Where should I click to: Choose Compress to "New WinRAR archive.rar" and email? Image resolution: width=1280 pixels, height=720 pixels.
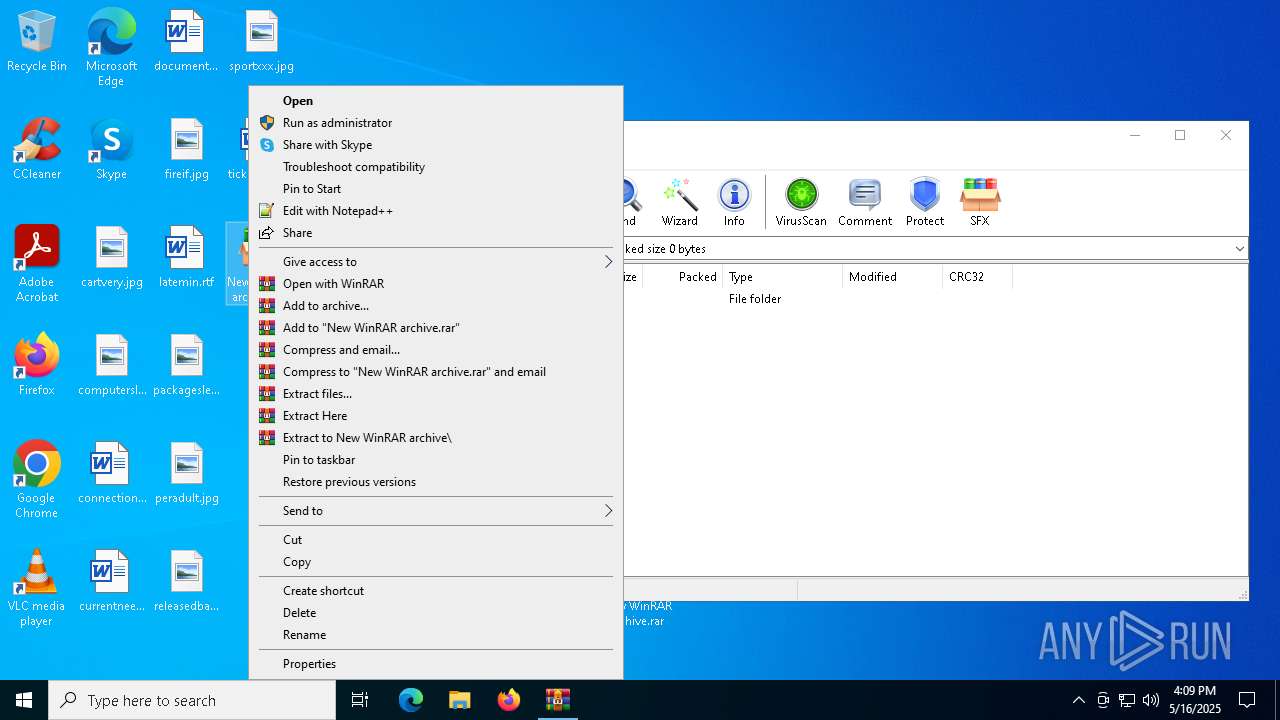point(435,372)
